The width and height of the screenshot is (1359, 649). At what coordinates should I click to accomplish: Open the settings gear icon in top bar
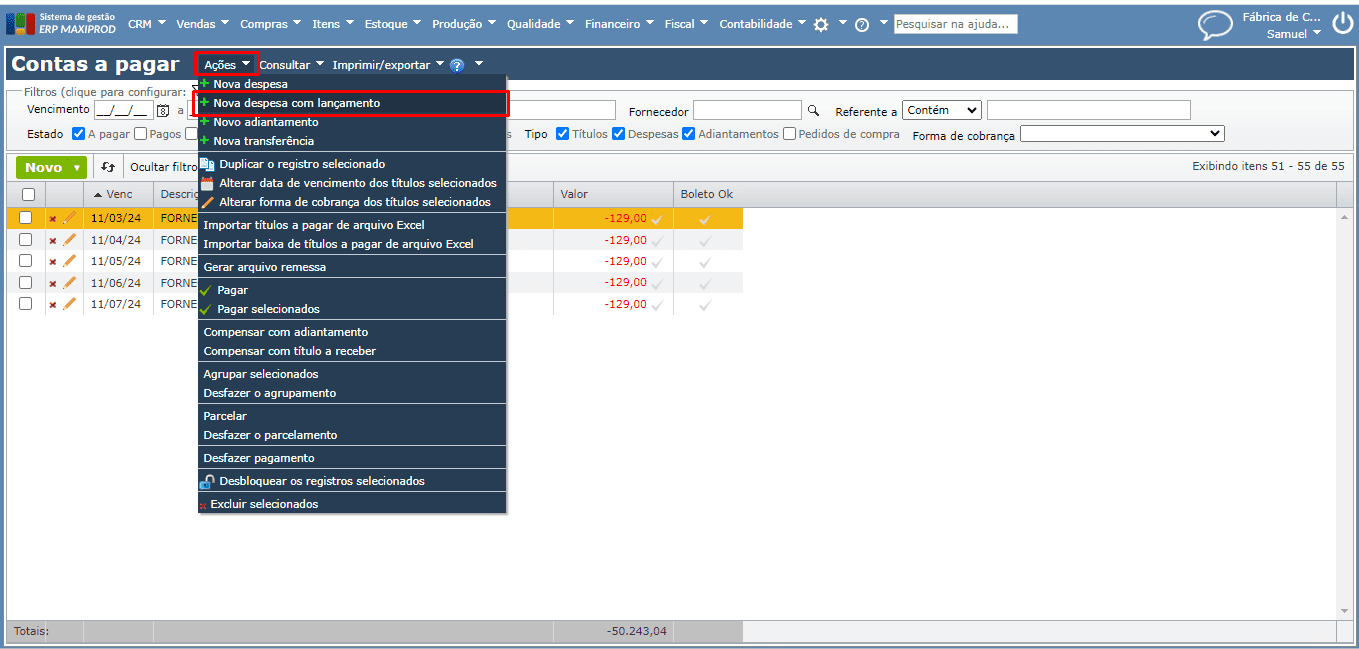click(821, 24)
